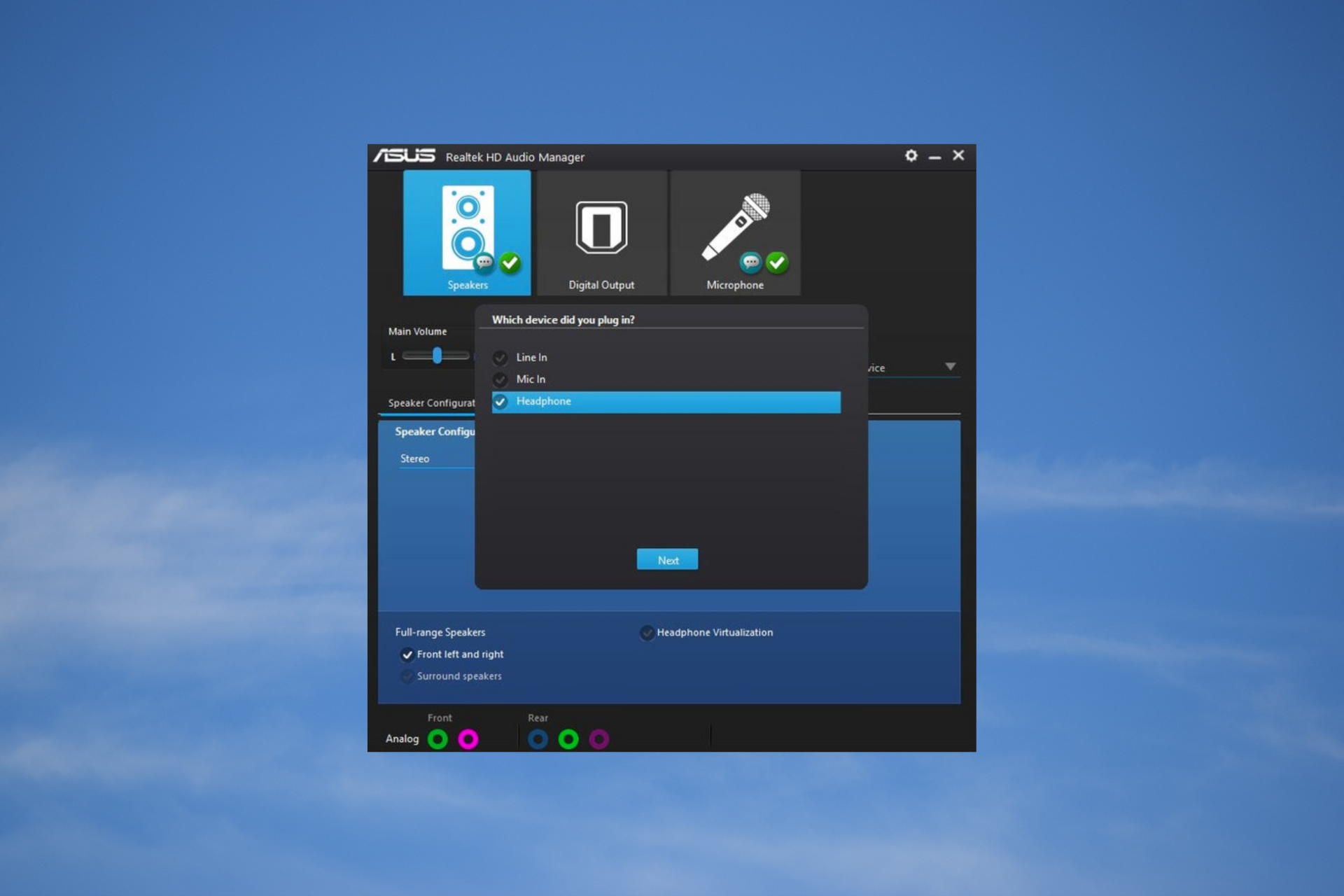Click the front pink analog jack
The height and width of the screenshot is (896, 1344).
(468, 738)
